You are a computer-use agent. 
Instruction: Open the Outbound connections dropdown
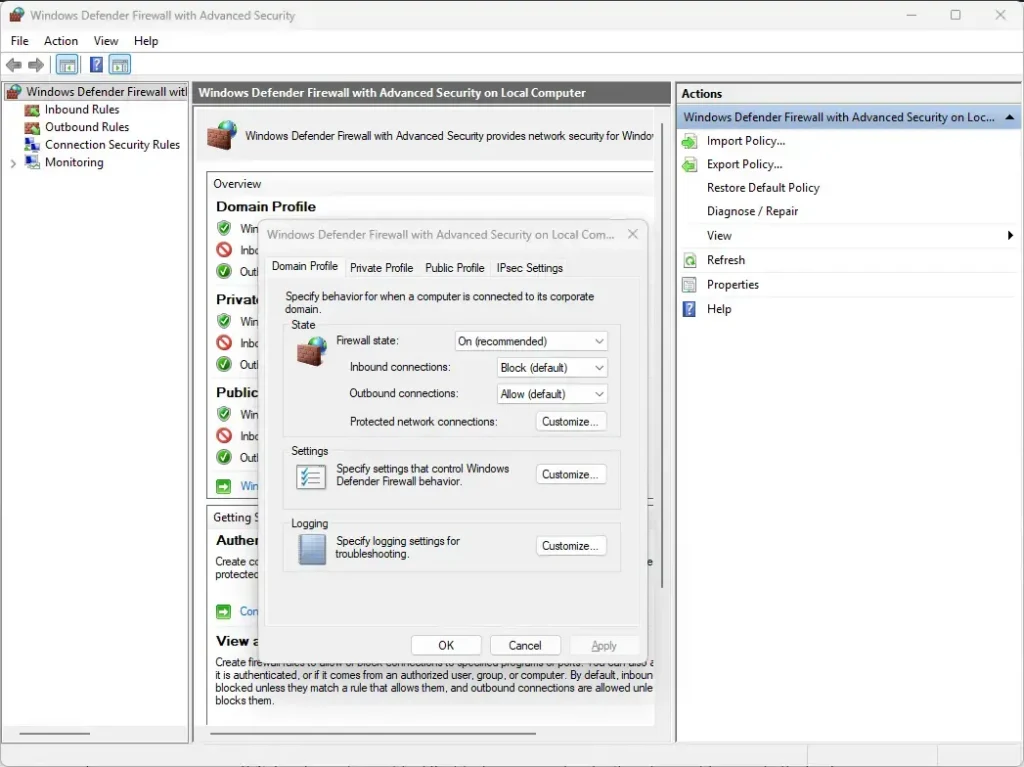click(x=552, y=394)
